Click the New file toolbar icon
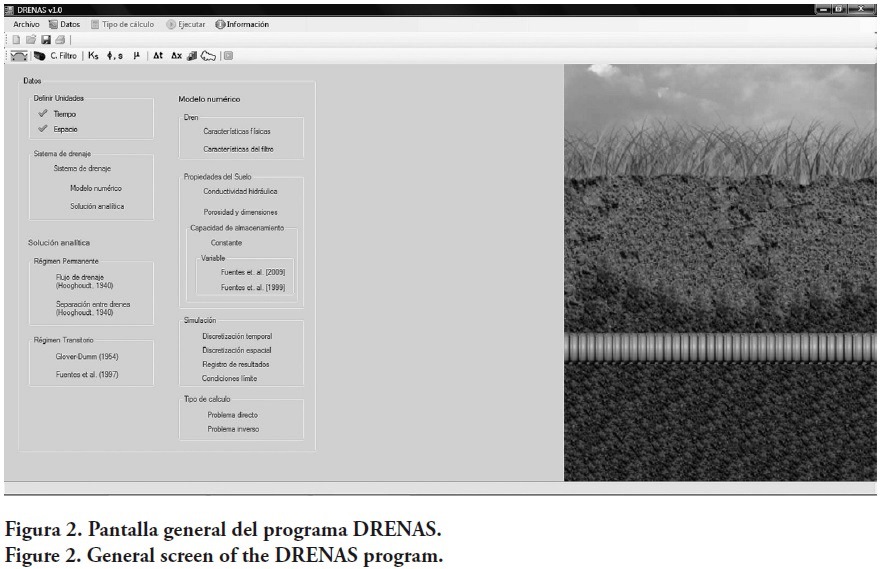The height and width of the screenshot is (569, 881). click(16, 39)
